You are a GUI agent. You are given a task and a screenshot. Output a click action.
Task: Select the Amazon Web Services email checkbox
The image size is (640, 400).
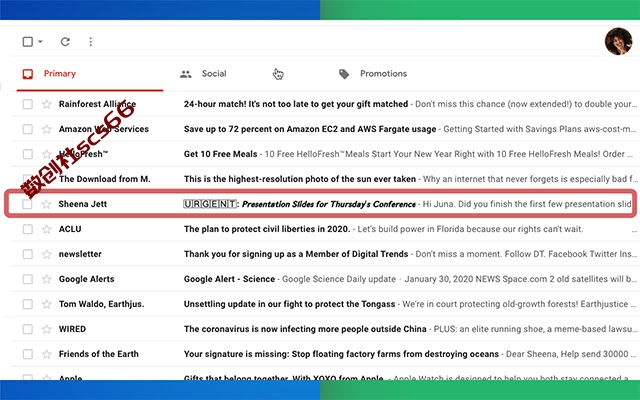point(28,129)
